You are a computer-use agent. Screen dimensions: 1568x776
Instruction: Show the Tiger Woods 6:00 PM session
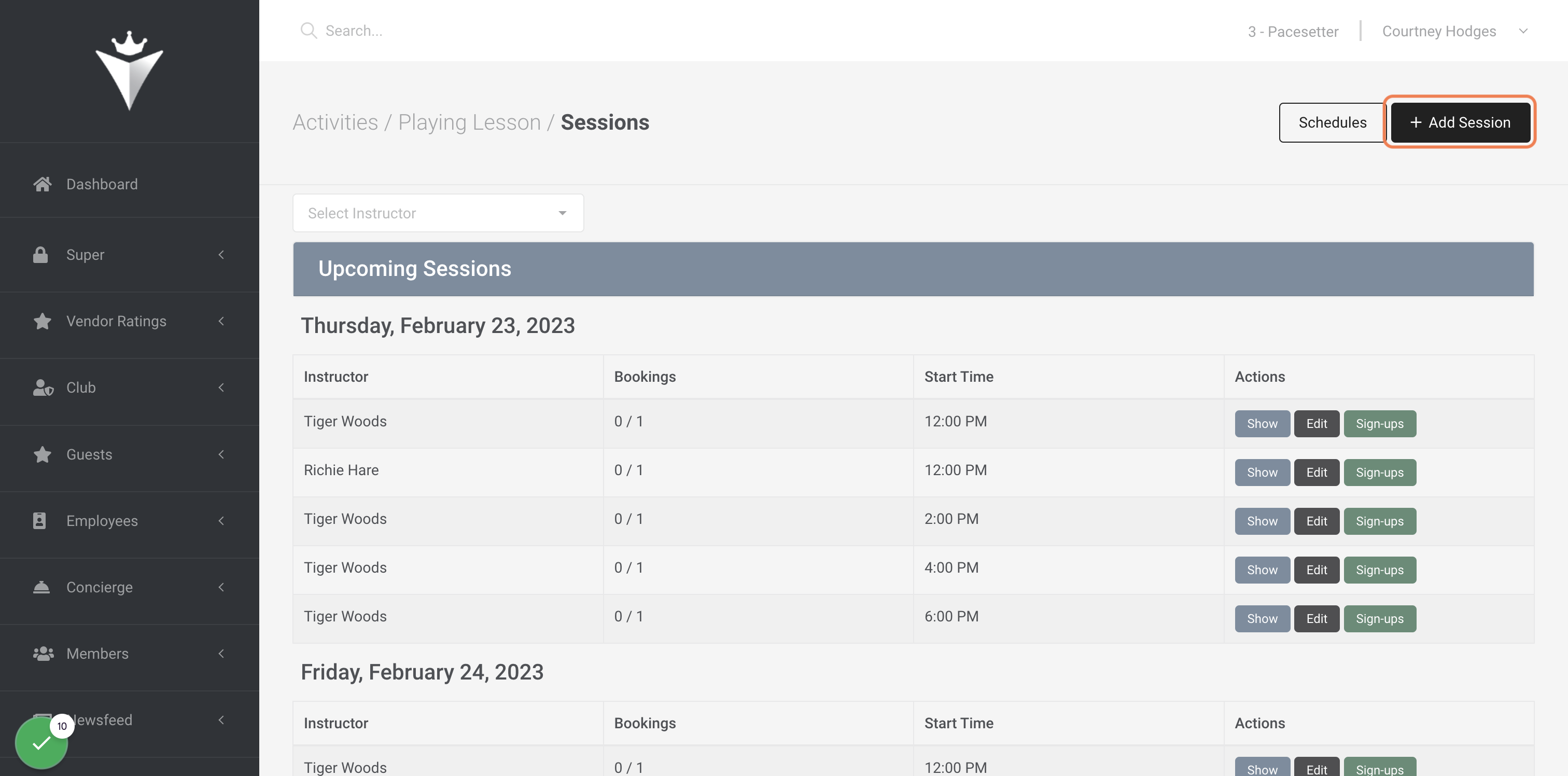(x=1262, y=618)
